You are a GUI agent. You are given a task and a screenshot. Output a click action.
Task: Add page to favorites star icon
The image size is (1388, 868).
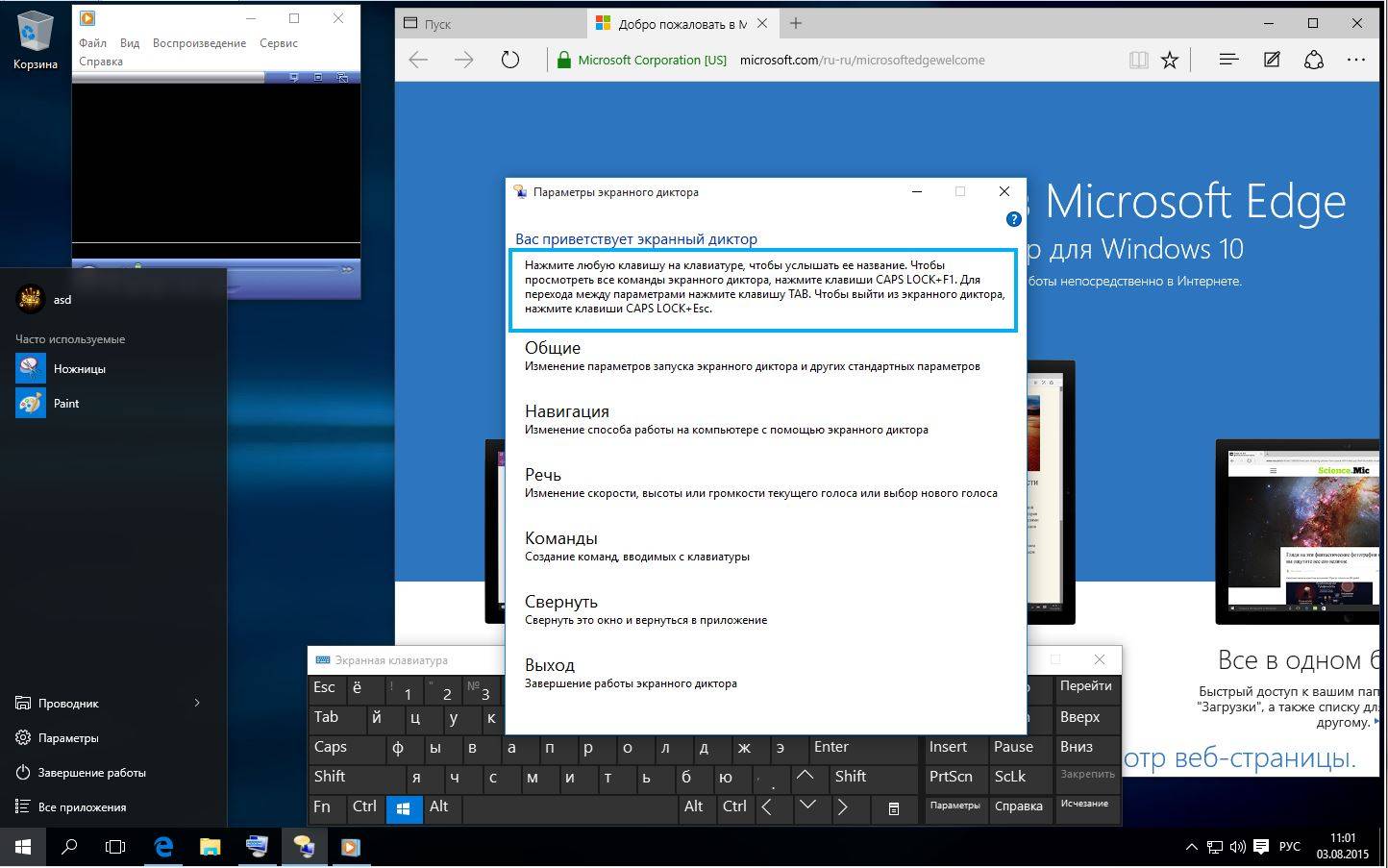tap(1169, 60)
